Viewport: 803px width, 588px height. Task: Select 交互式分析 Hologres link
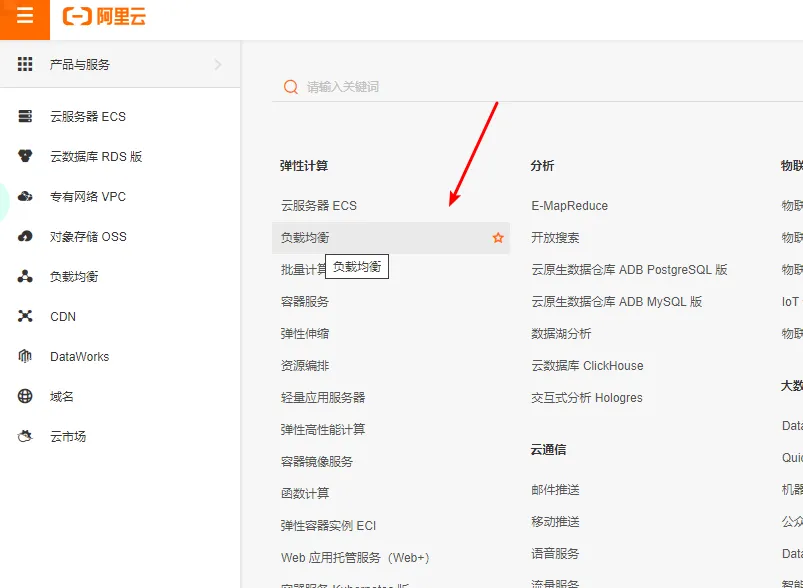[586, 397]
